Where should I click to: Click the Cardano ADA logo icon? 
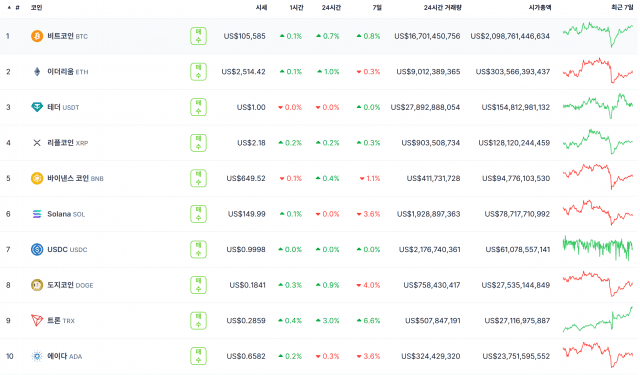click(37, 356)
